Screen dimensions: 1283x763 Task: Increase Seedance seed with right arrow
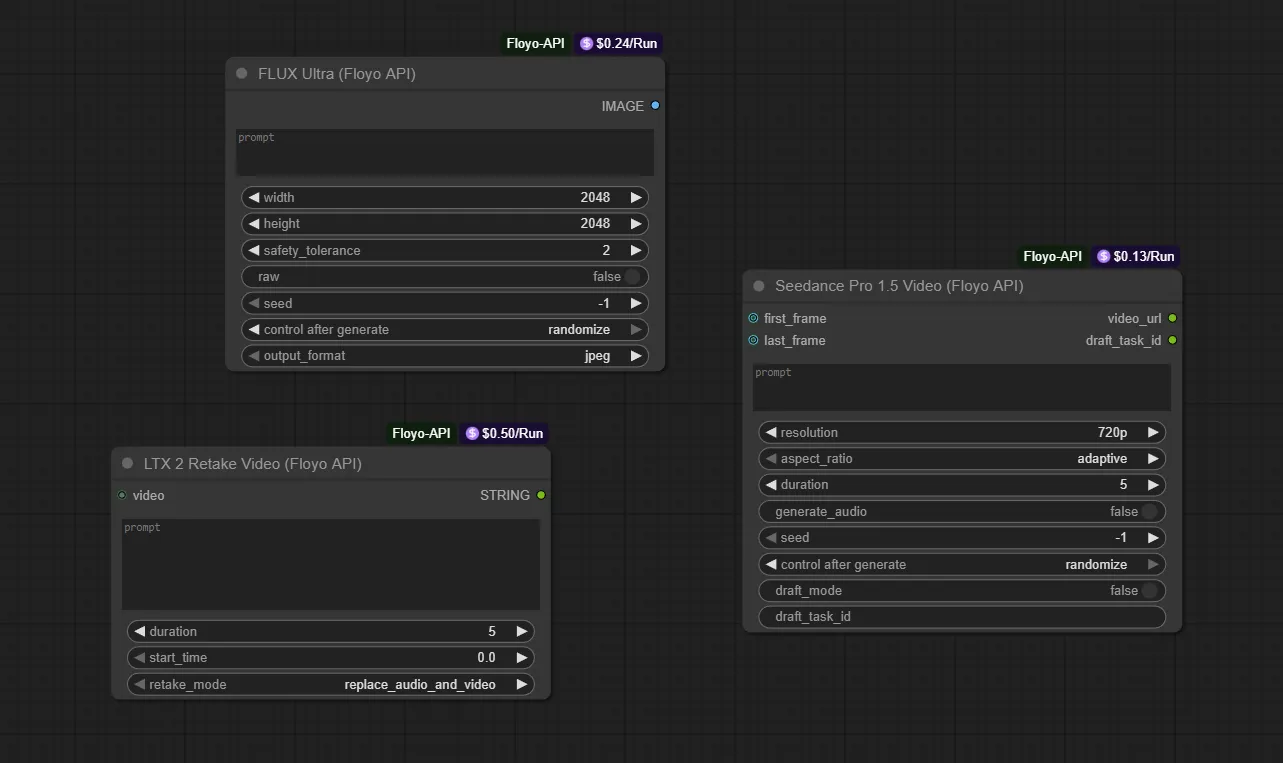1153,537
